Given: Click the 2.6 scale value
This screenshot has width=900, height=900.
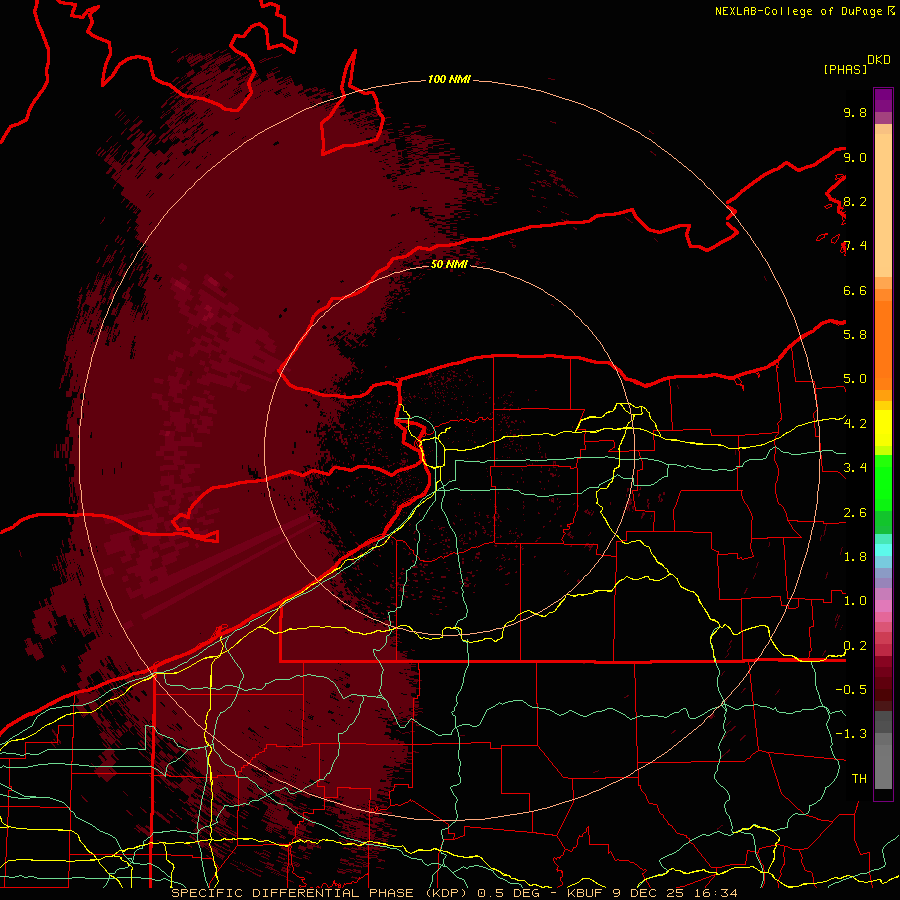Looking at the screenshot, I should click(x=855, y=512).
